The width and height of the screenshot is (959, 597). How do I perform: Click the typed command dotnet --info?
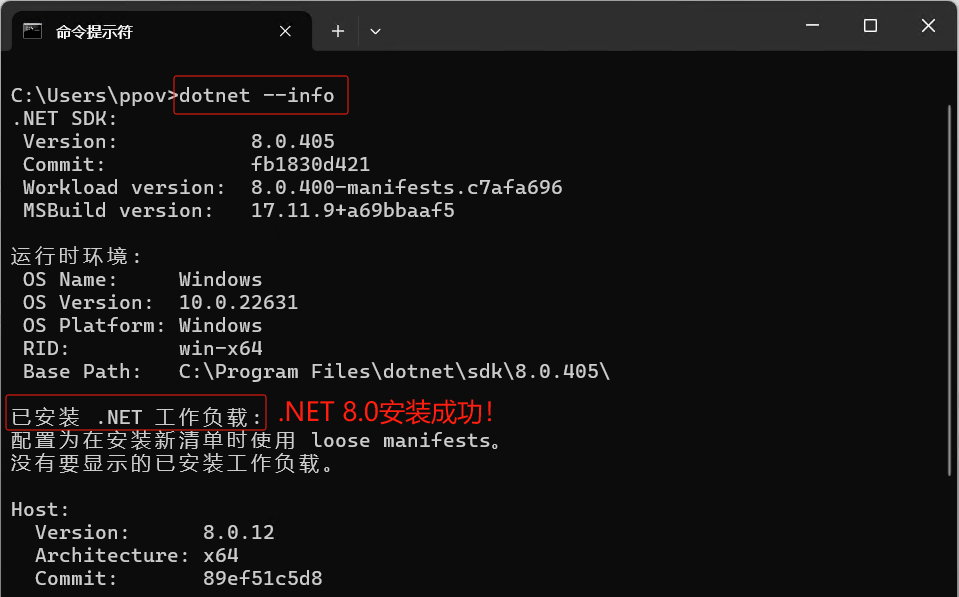(x=256, y=95)
